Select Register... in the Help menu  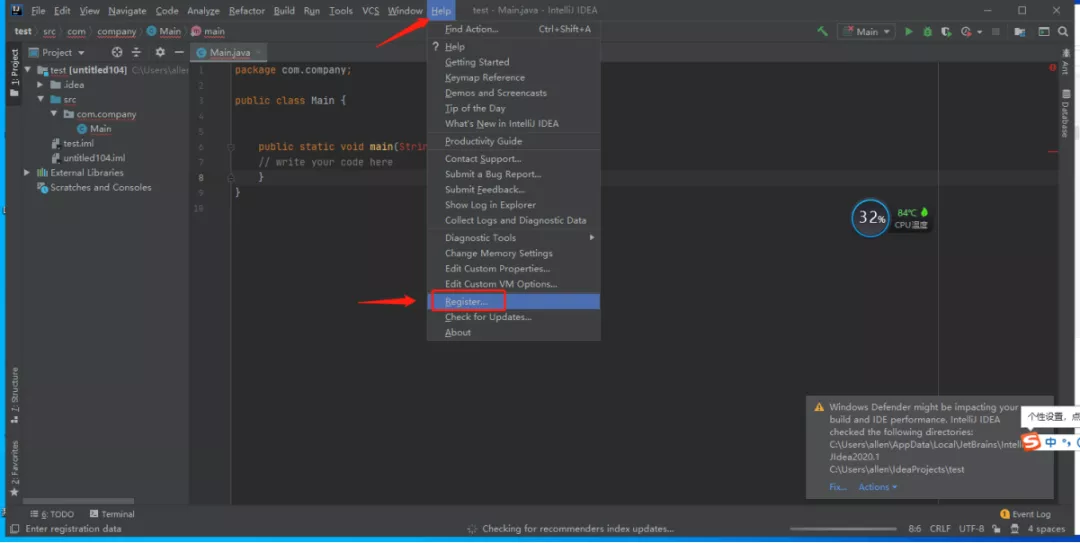click(x=466, y=301)
